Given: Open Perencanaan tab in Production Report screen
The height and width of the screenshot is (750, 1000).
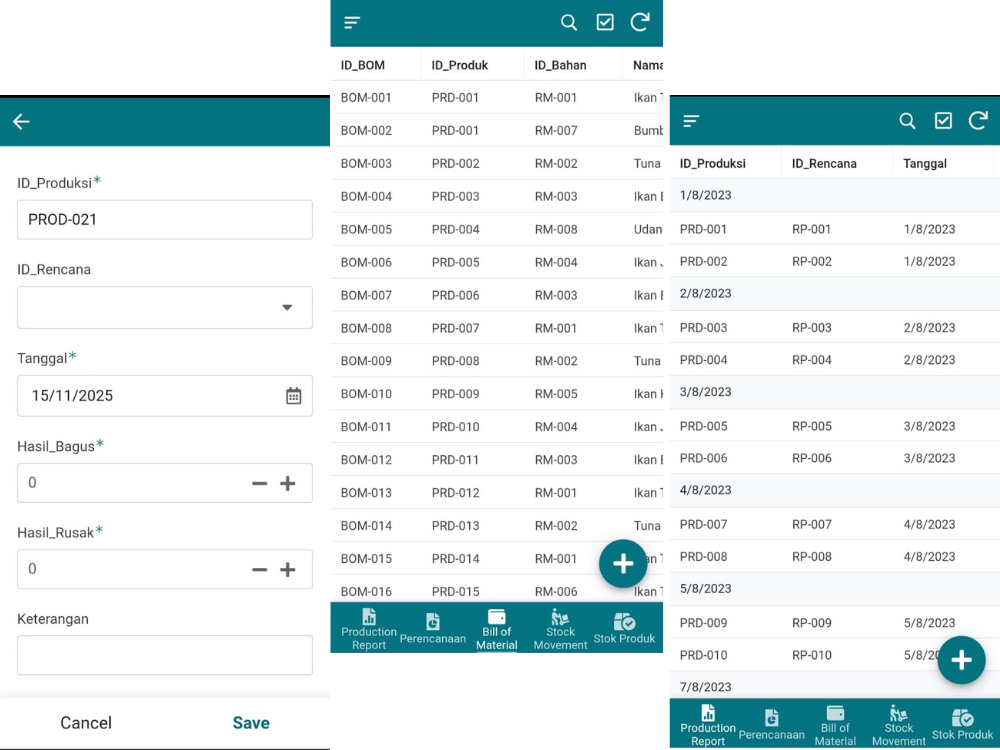Looking at the screenshot, I should (772, 725).
